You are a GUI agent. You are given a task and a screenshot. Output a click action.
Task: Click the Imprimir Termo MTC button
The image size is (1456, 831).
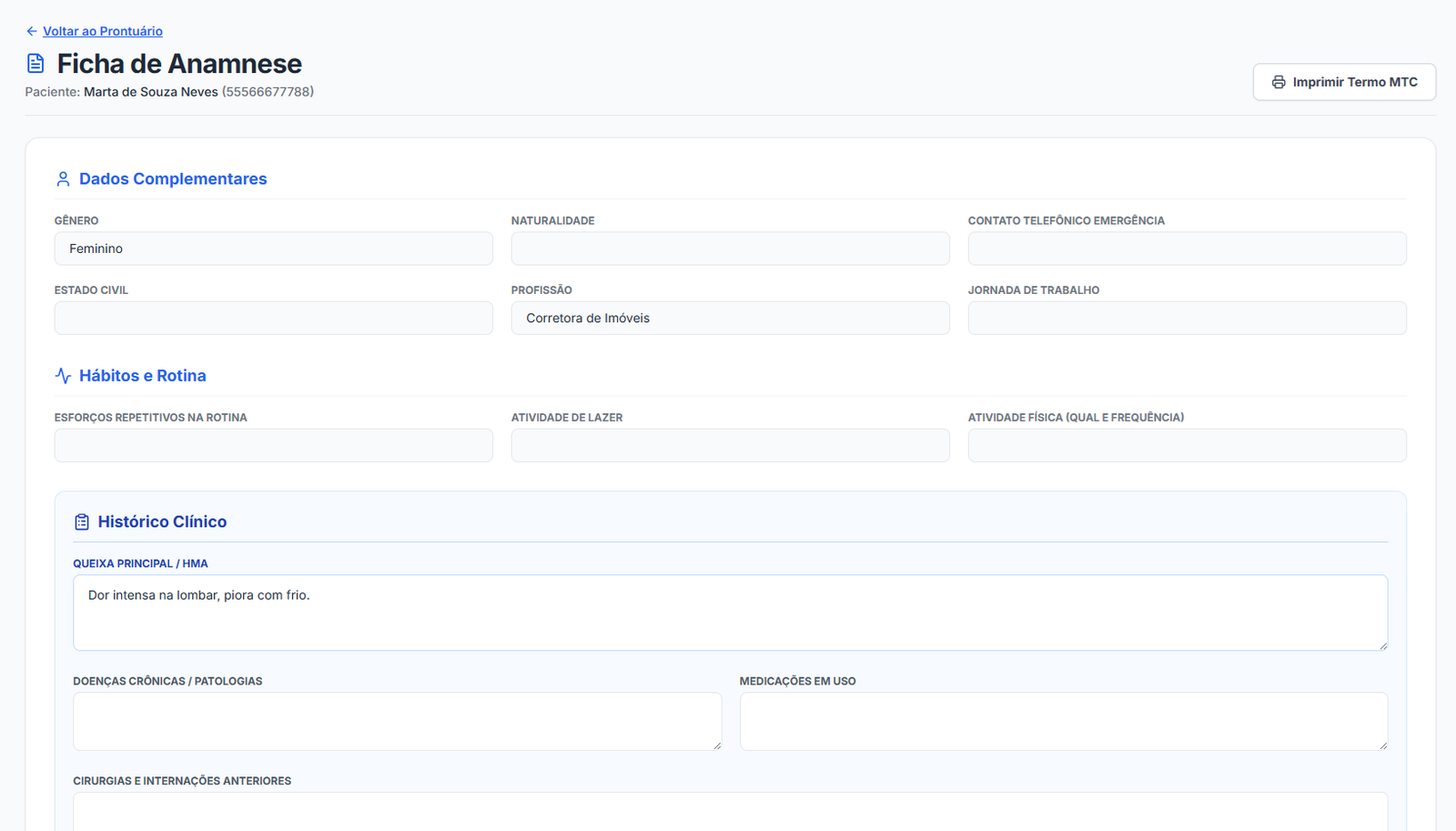pyautogui.click(x=1344, y=82)
